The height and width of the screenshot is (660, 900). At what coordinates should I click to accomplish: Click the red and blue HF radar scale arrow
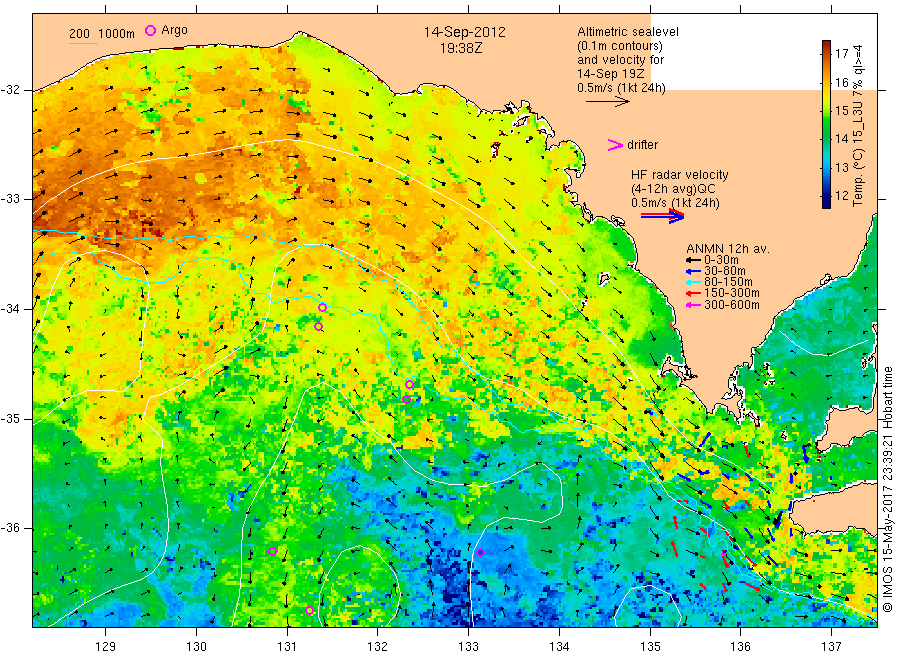pos(662,216)
